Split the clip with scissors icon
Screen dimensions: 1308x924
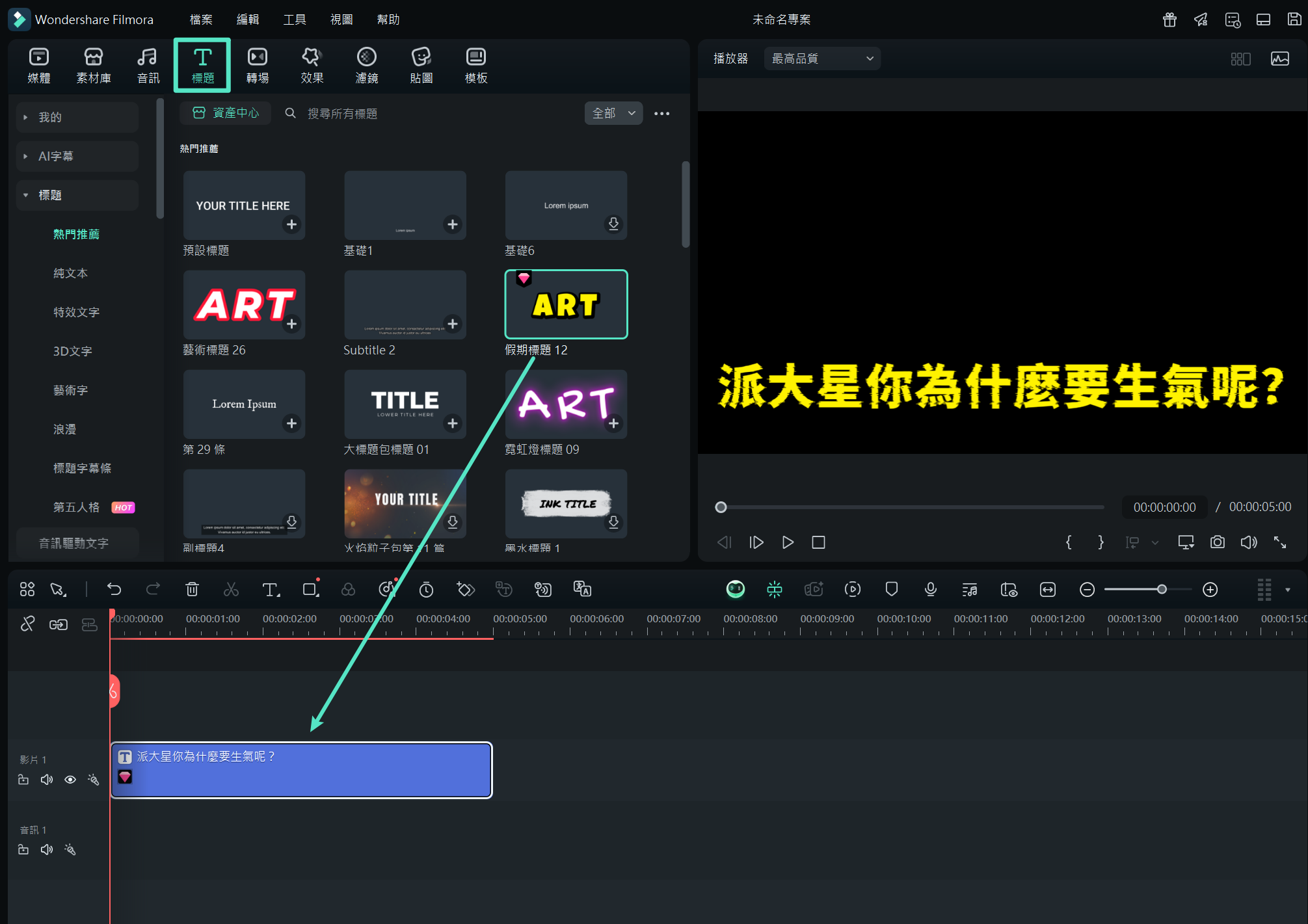pyautogui.click(x=231, y=589)
